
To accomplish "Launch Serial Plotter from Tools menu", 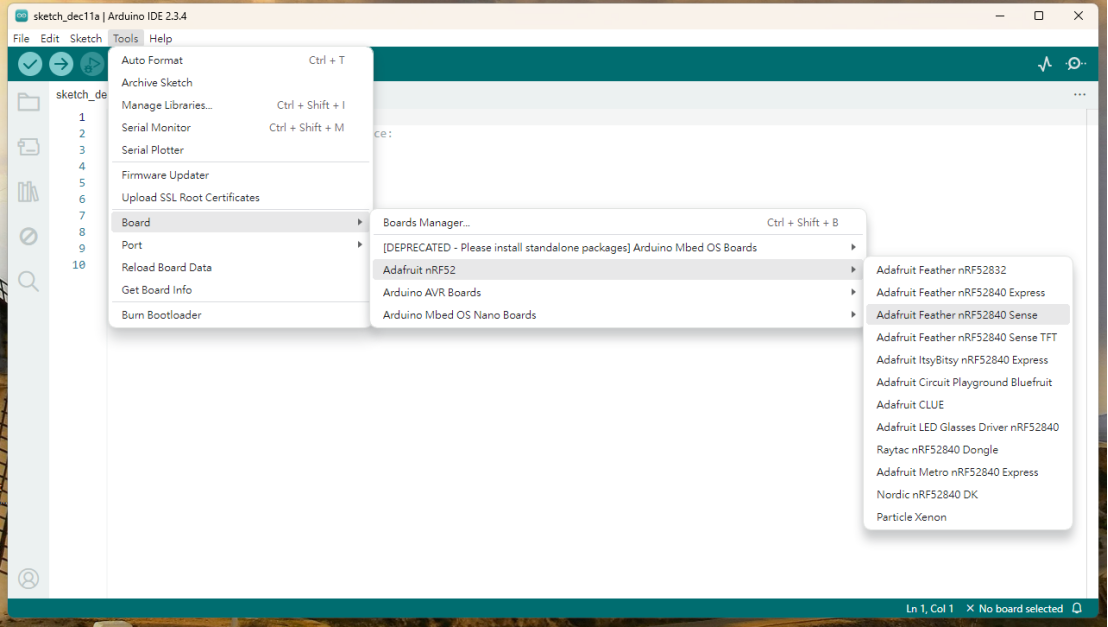I will click(x=240, y=150).
